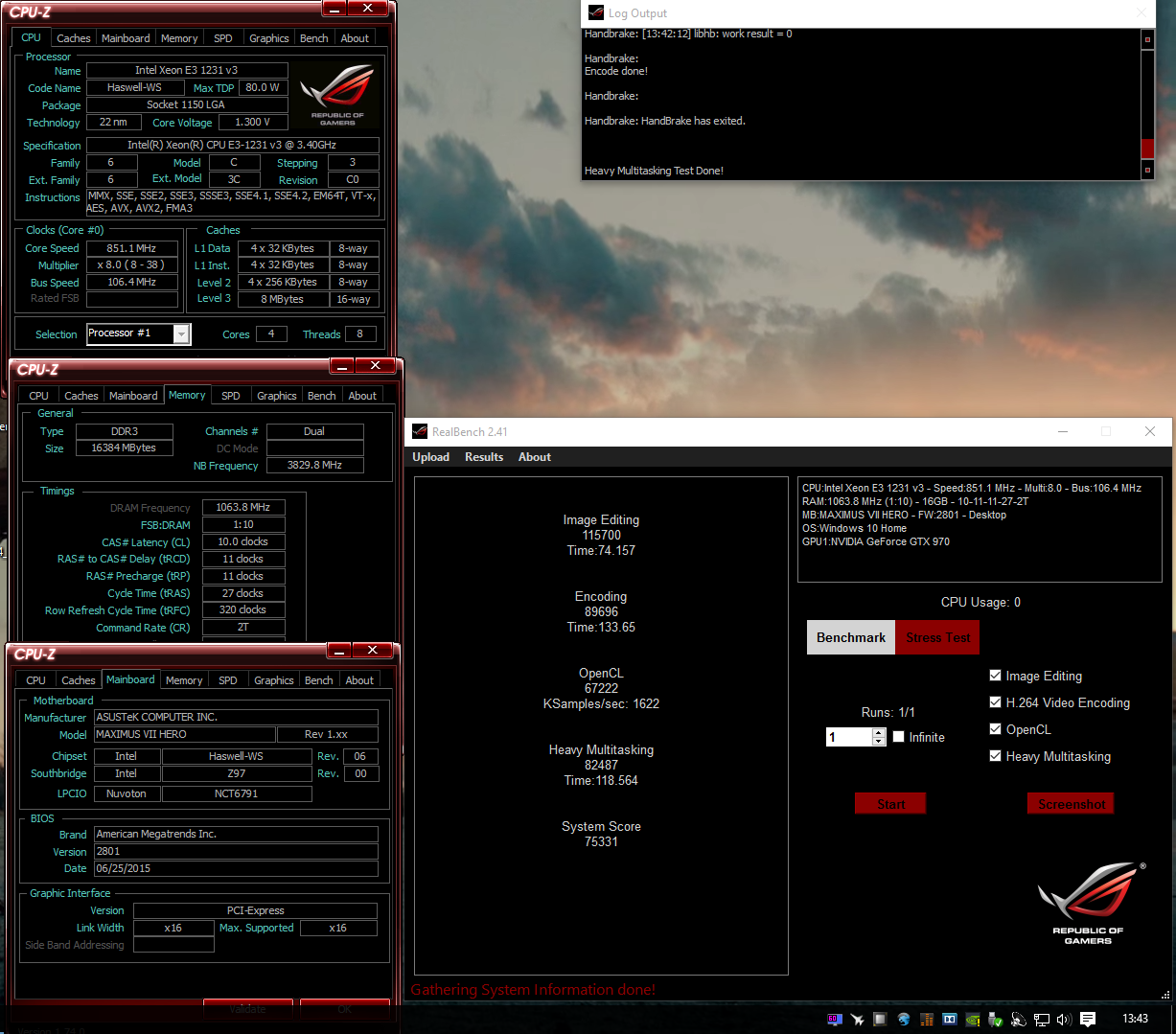
Task: Uncheck H.264 Video Encoding test
Action: coord(995,702)
